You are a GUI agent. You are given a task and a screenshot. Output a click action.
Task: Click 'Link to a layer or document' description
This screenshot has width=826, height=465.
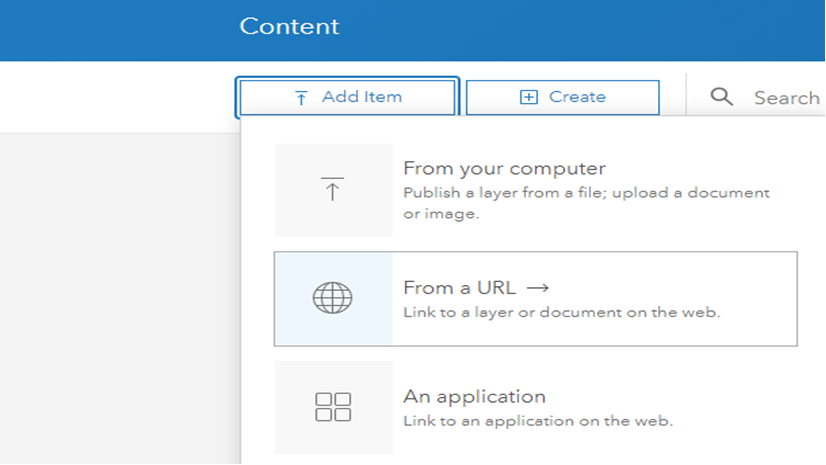(561, 312)
